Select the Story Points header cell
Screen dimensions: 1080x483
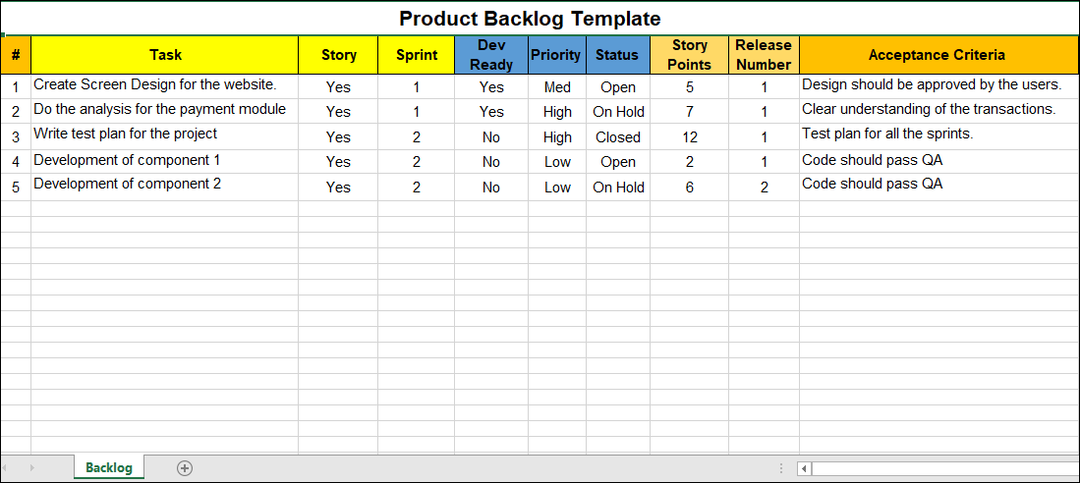[x=689, y=55]
